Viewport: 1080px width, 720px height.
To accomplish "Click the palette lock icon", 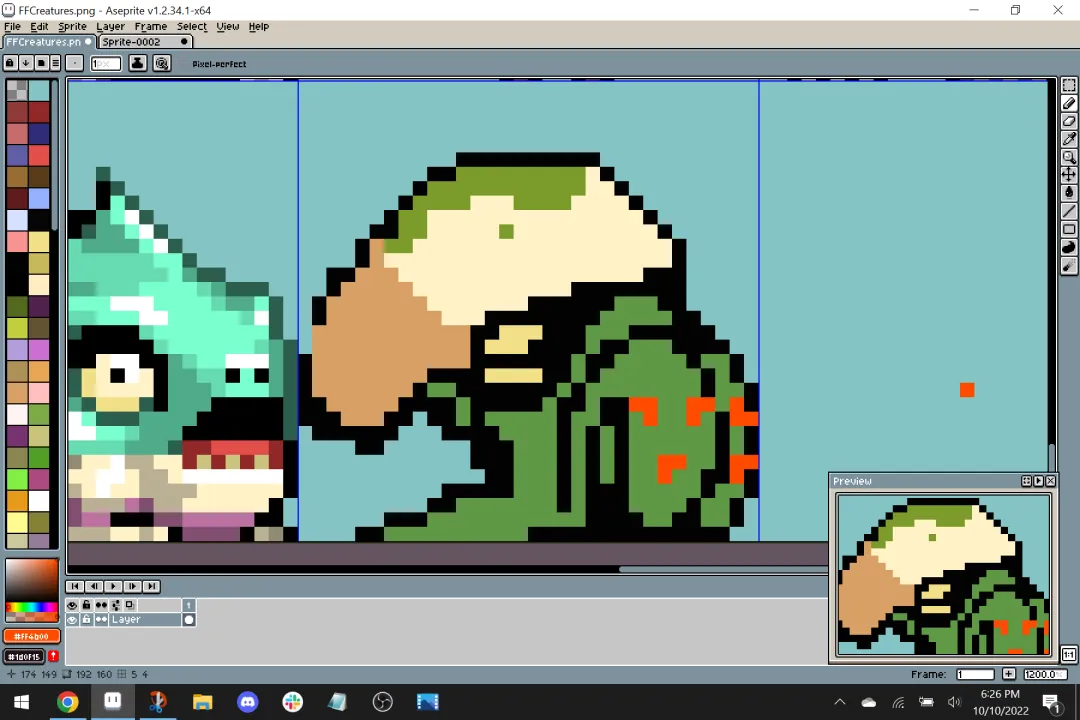I will [x=10, y=63].
